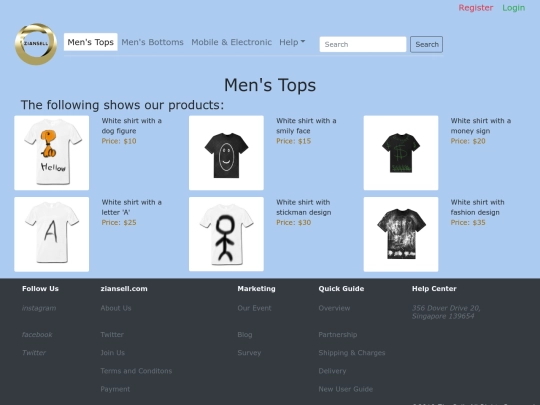540x405 pixels.
Task: Open the New User Guide link
Action: pos(345,389)
